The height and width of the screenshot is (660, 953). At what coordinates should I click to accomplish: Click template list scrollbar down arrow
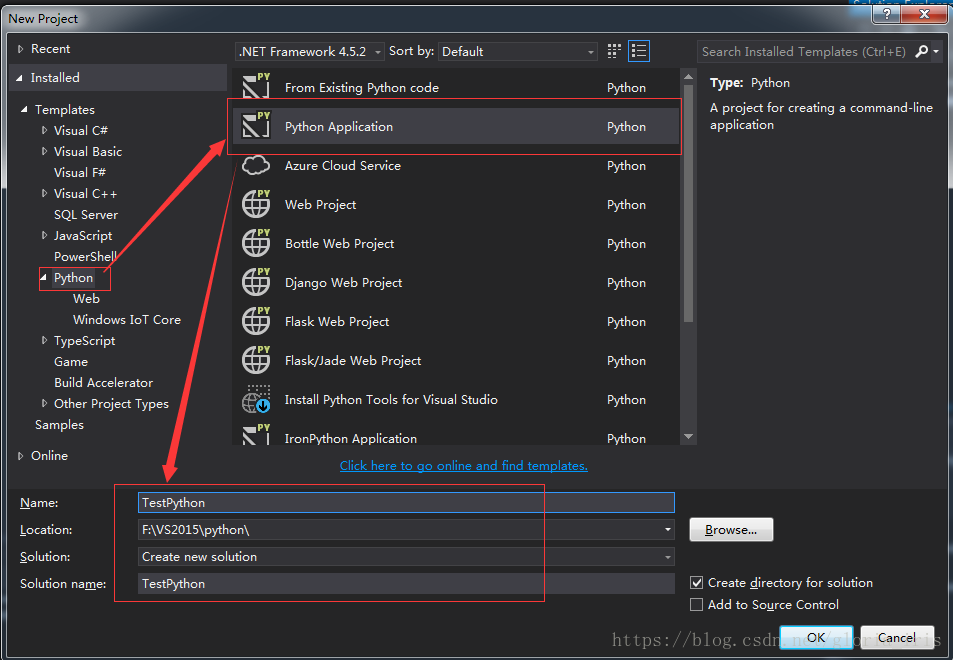pyautogui.click(x=689, y=436)
